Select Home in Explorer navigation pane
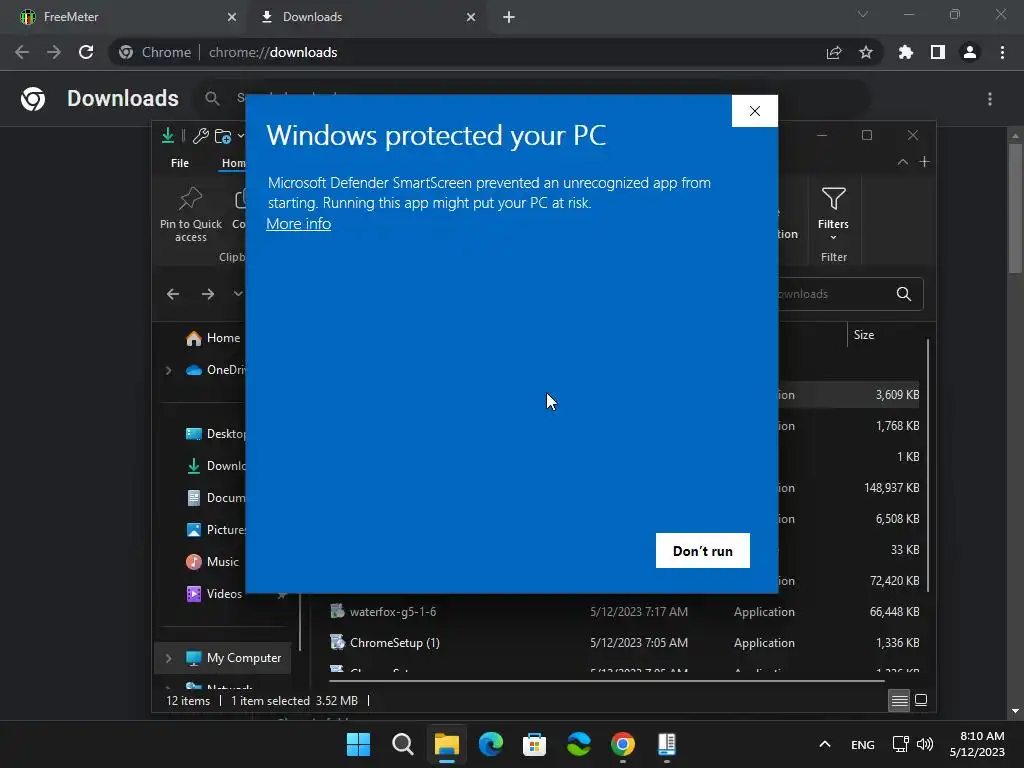Image resolution: width=1024 pixels, height=768 pixels. coord(213,338)
